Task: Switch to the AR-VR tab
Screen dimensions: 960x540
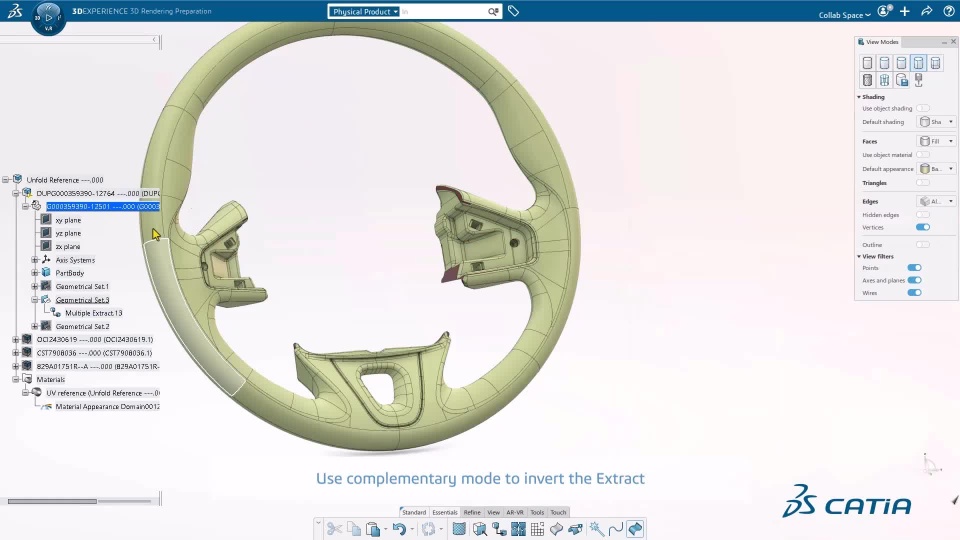Action: (515, 512)
